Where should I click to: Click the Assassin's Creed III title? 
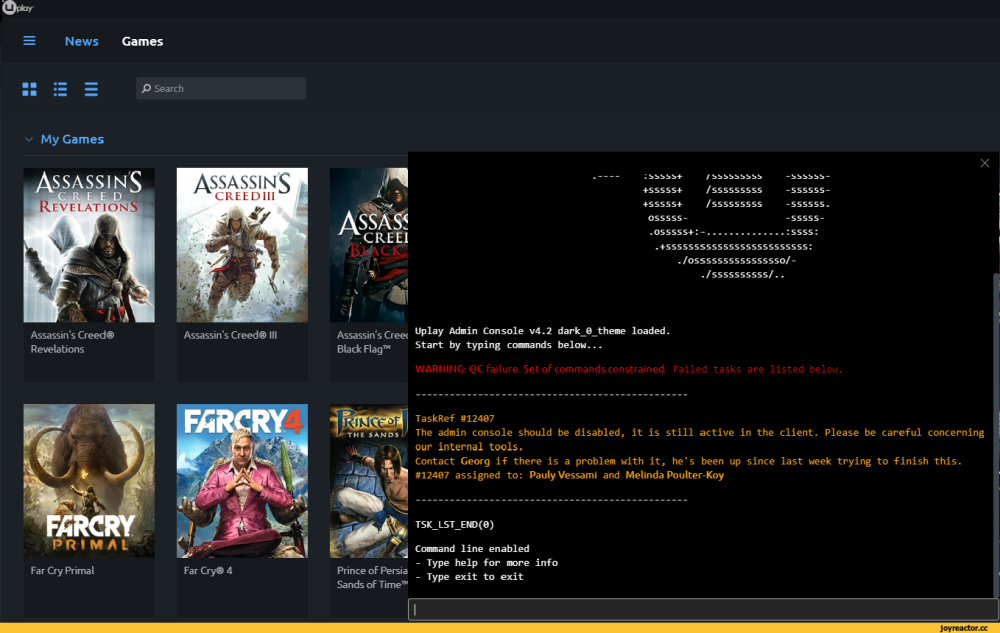click(x=230, y=335)
